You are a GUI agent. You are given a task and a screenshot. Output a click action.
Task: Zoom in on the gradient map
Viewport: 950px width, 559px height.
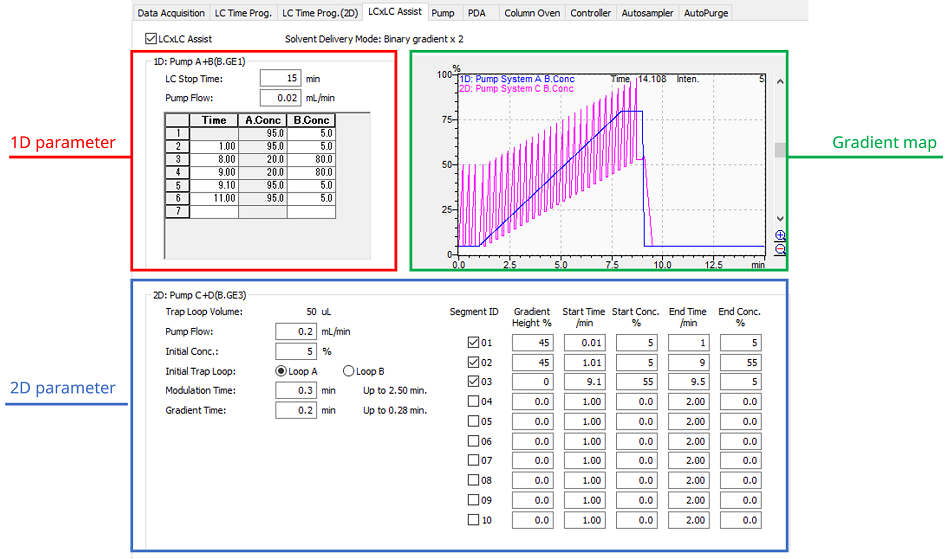[x=780, y=236]
